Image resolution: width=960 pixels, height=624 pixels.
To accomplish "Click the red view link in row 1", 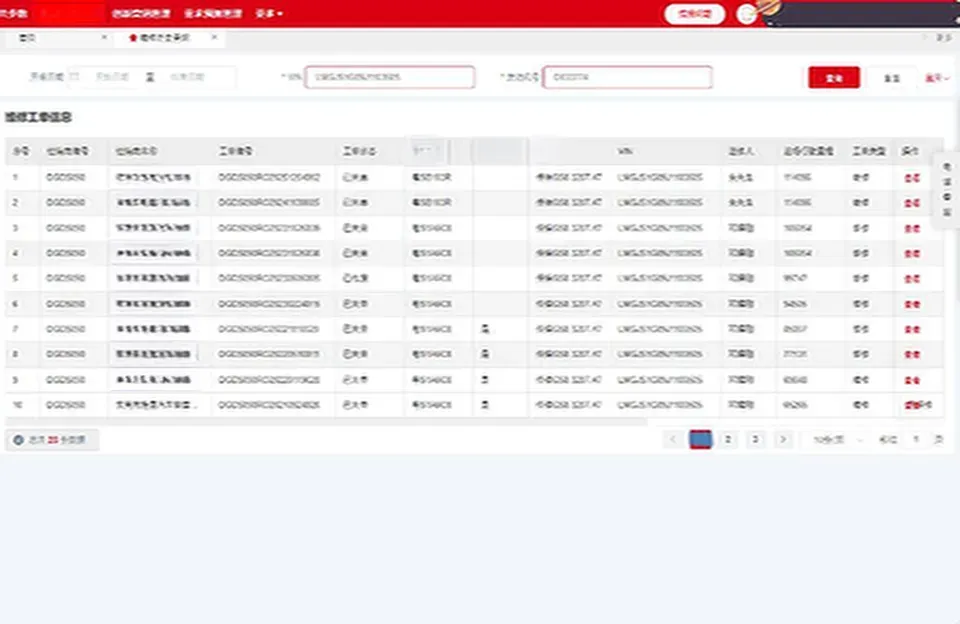I will pos(911,177).
